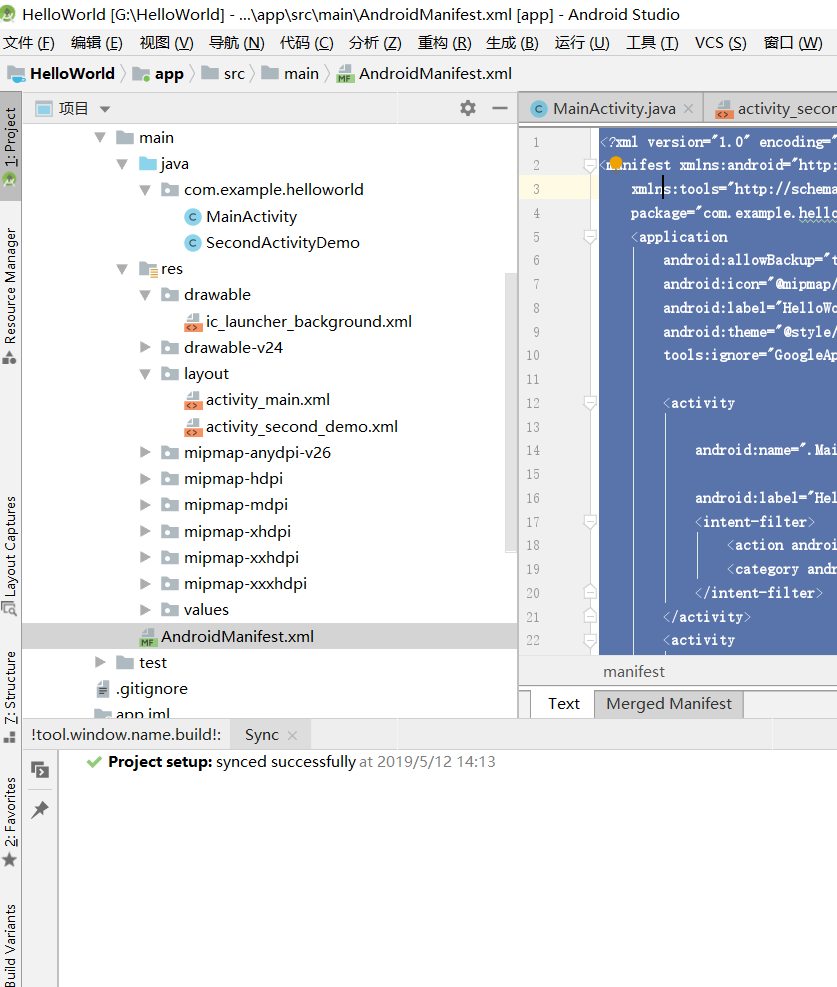Viewport: 837px width, 987px height.
Task: Switch to the MainActivity.java editor tab
Action: (x=613, y=109)
